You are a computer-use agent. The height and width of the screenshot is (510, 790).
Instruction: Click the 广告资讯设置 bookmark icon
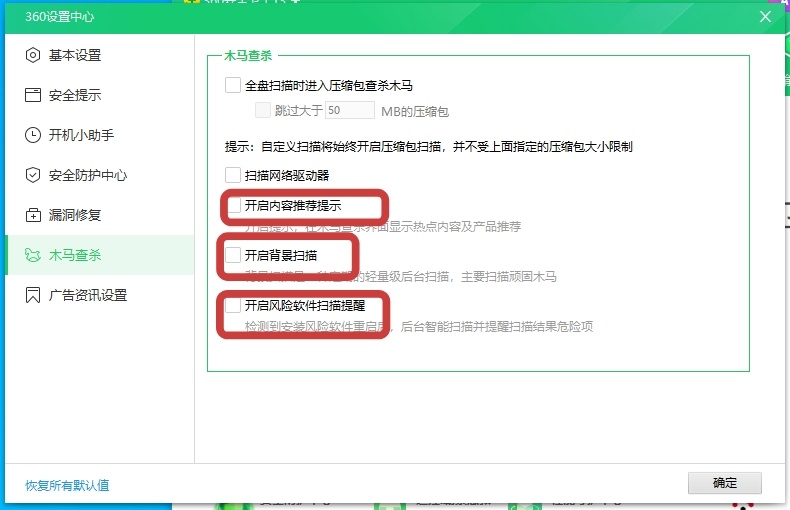33,295
